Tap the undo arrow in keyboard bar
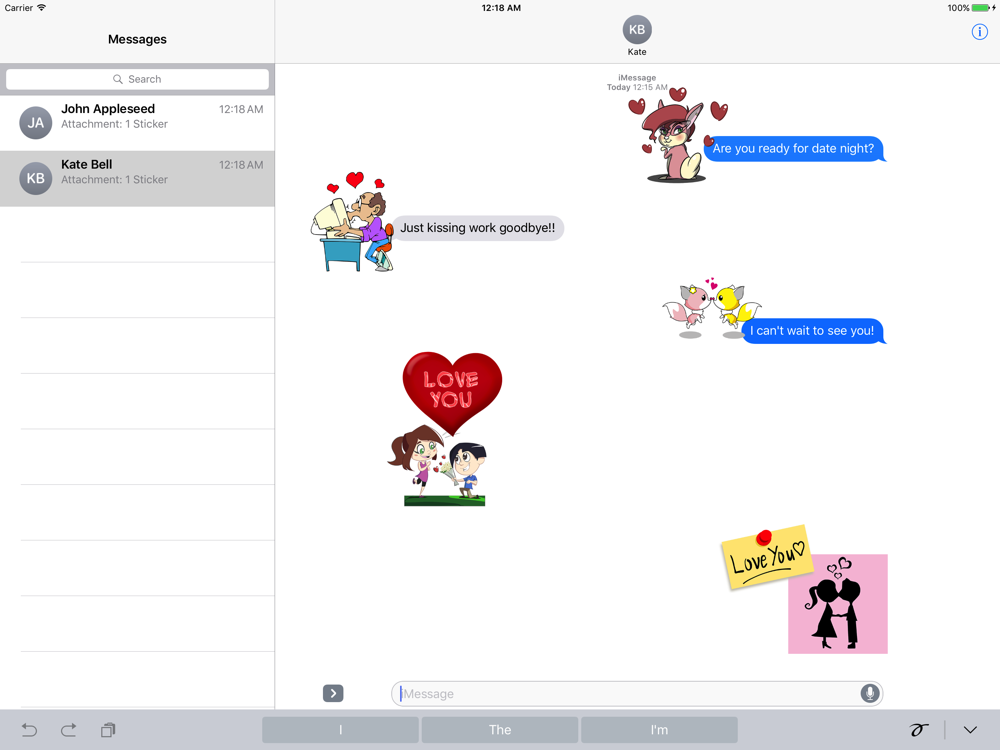This screenshot has width=1000, height=750. 29,730
